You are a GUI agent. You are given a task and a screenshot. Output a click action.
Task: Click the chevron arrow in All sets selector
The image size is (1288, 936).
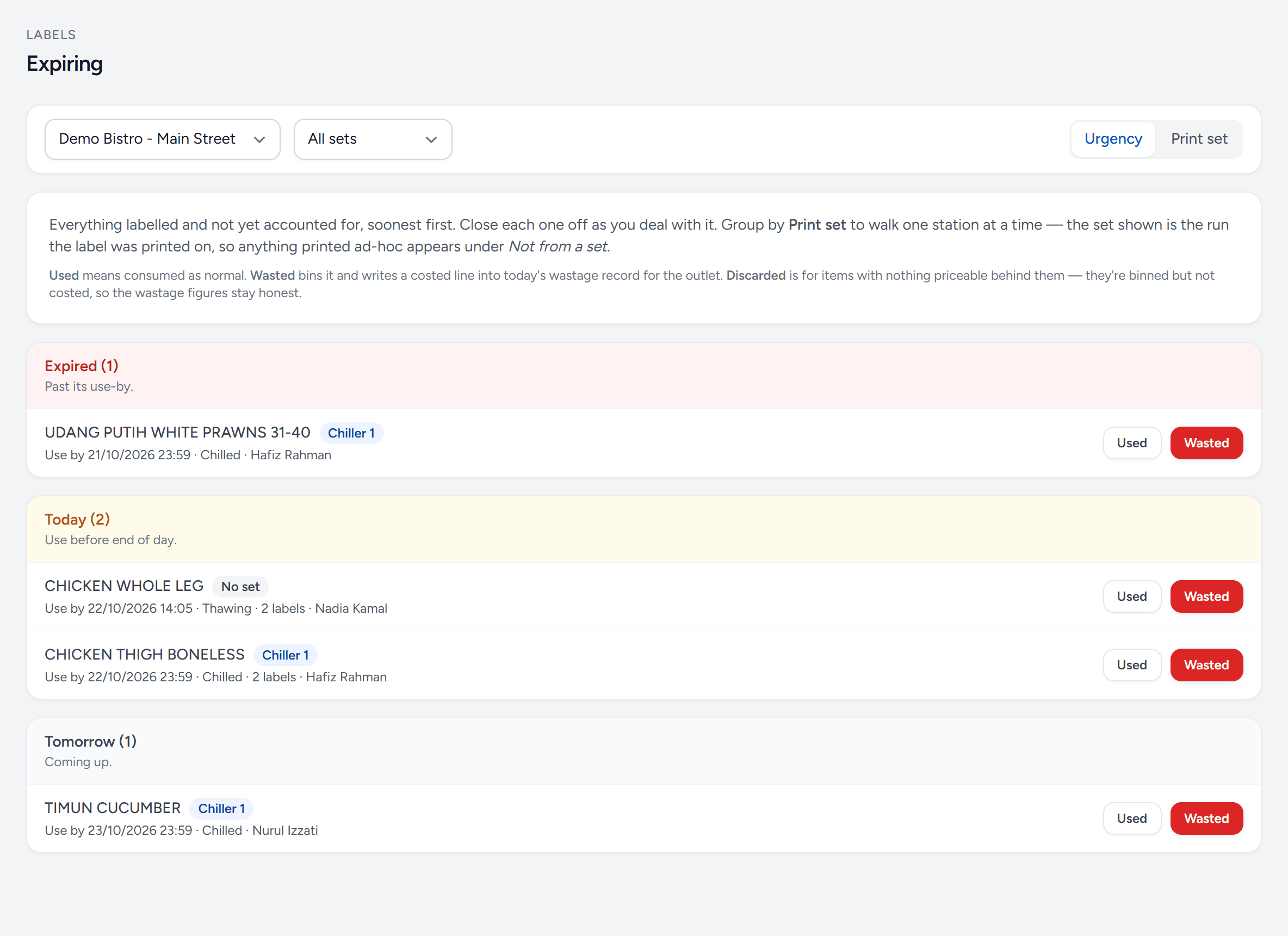[432, 140]
